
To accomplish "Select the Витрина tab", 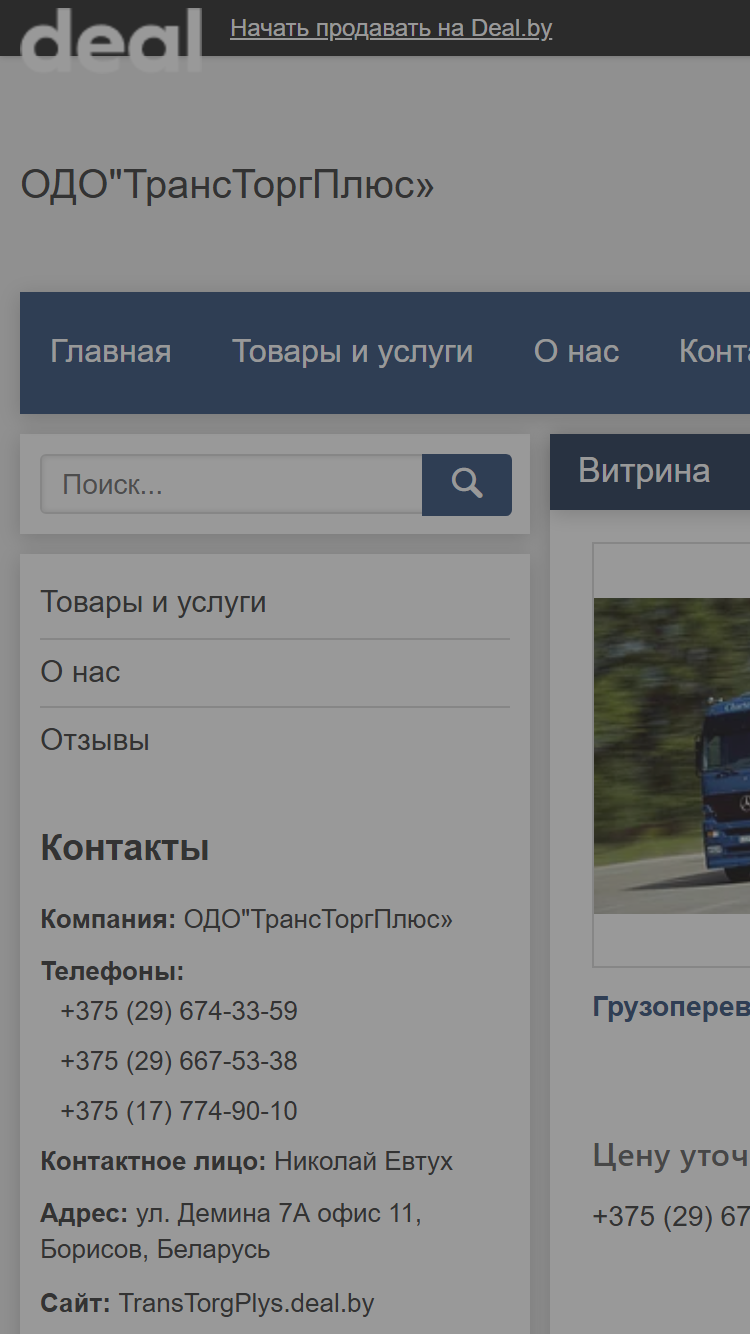I will 644,471.
